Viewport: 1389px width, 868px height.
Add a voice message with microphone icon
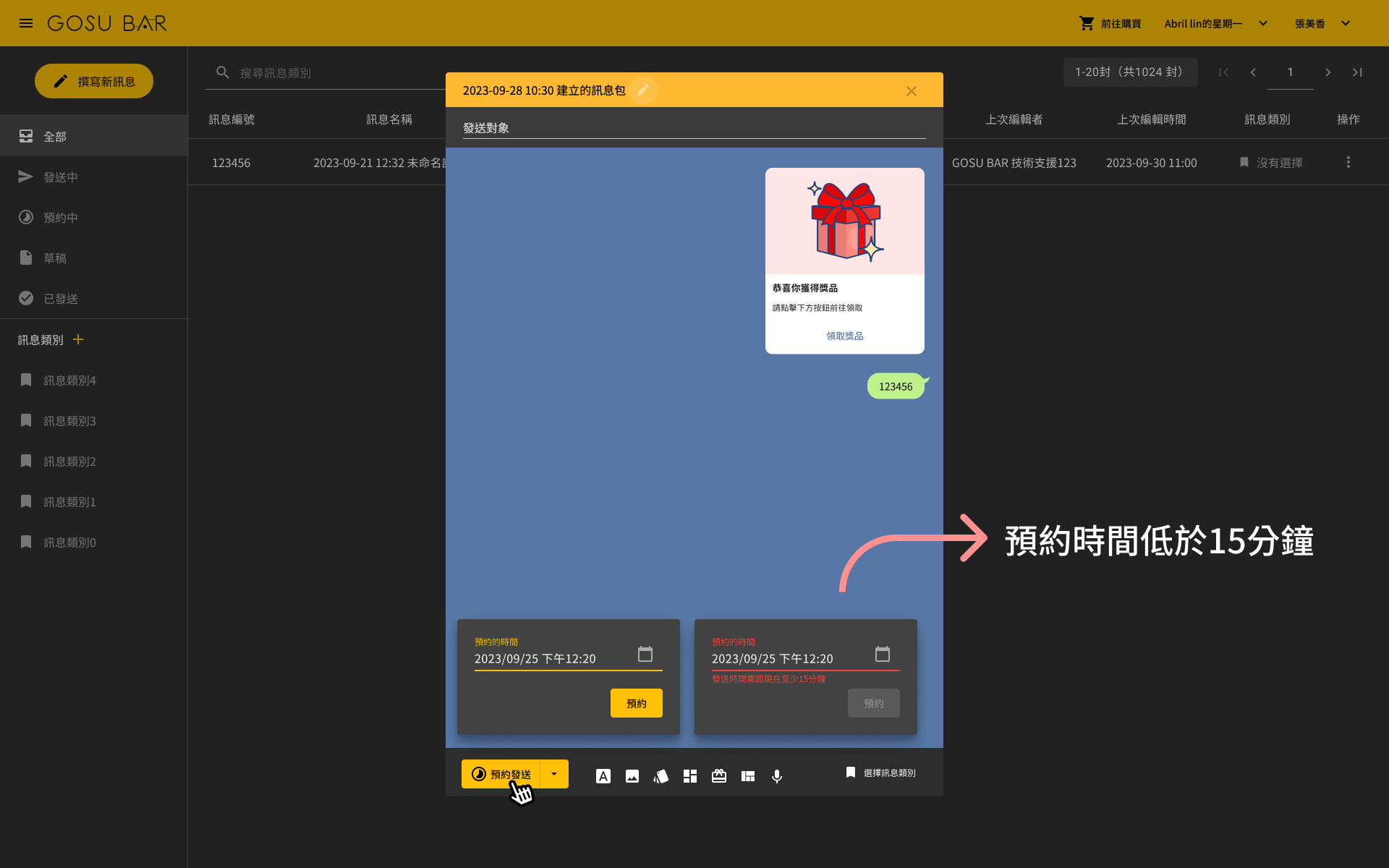point(777,776)
